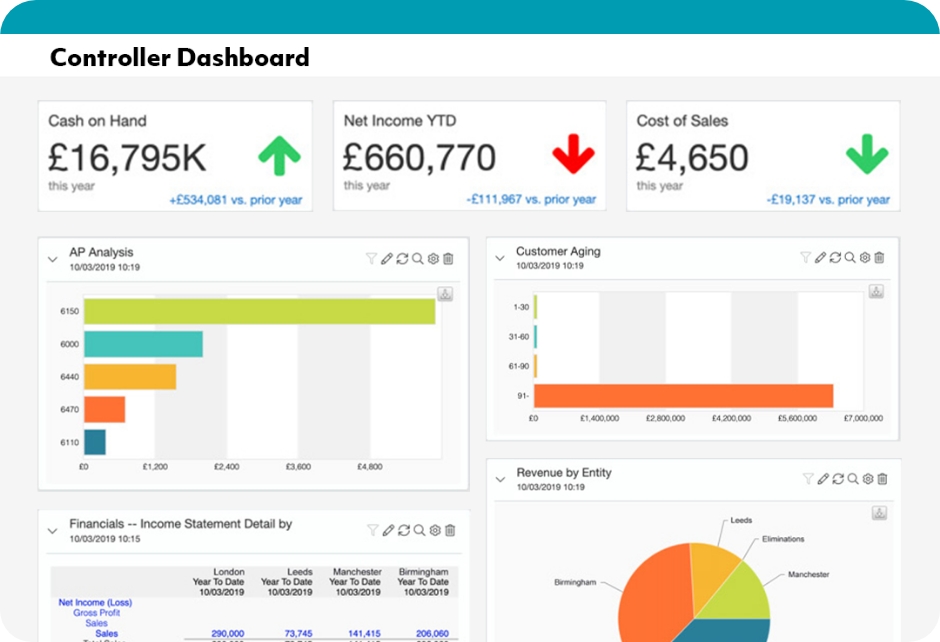This screenshot has width=940, height=642.
Task: Click the London sales value 290,000
Action: coord(228,634)
